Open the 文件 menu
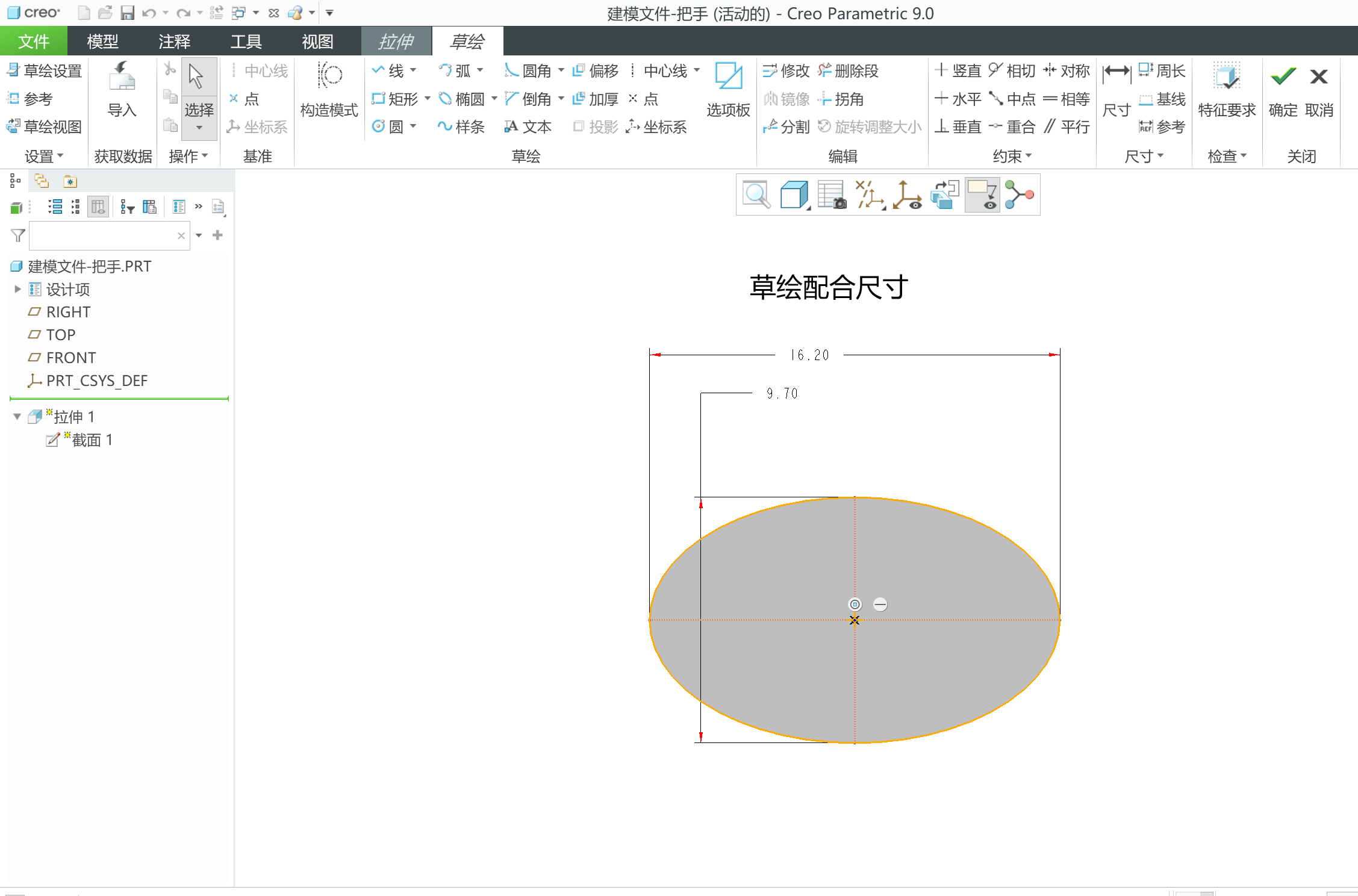This screenshot has height=896, width=1358. pyautogui.click(x=34, y=42)
